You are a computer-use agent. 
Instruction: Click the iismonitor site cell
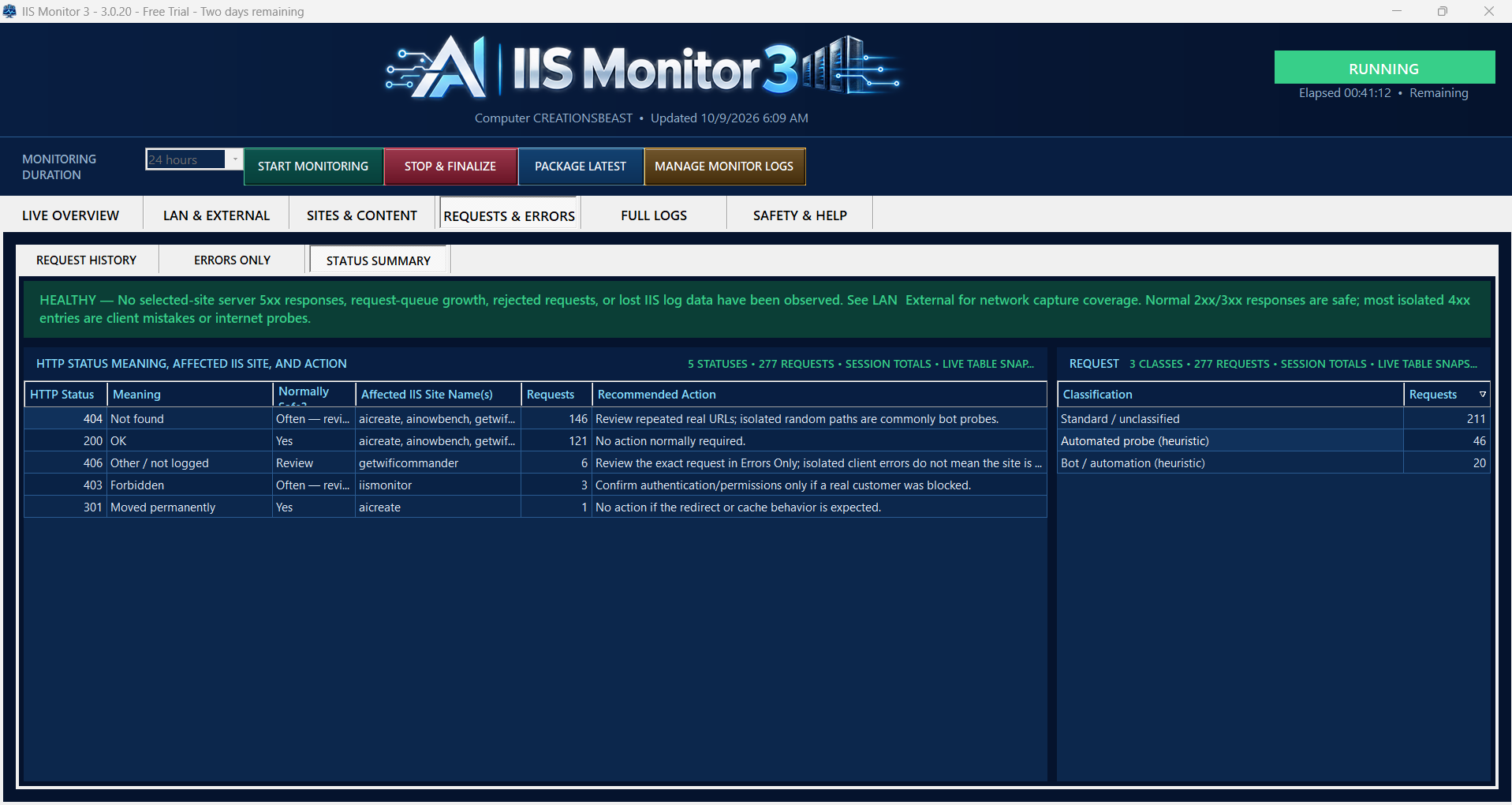438,485
